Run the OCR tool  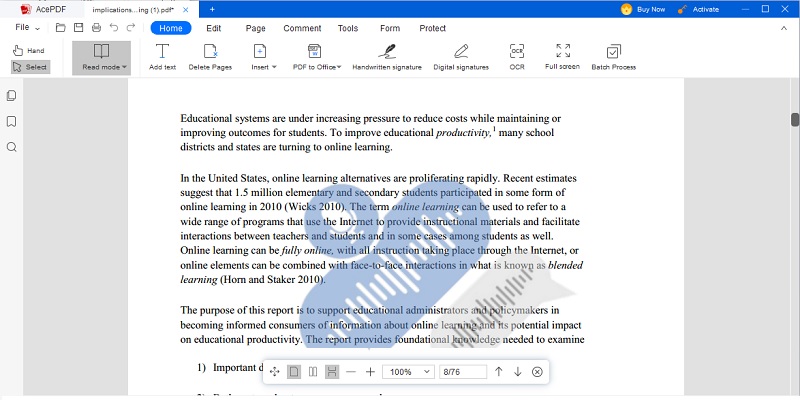pos(517,57)
